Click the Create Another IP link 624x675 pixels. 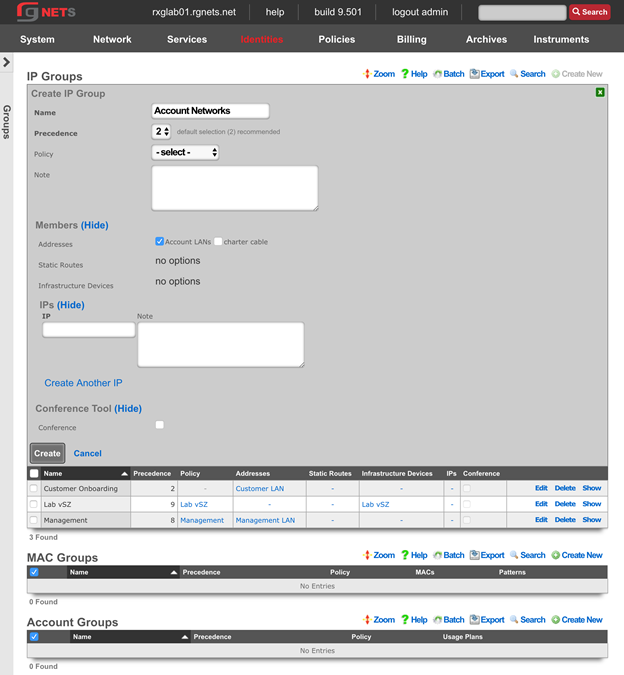[83, 383]
